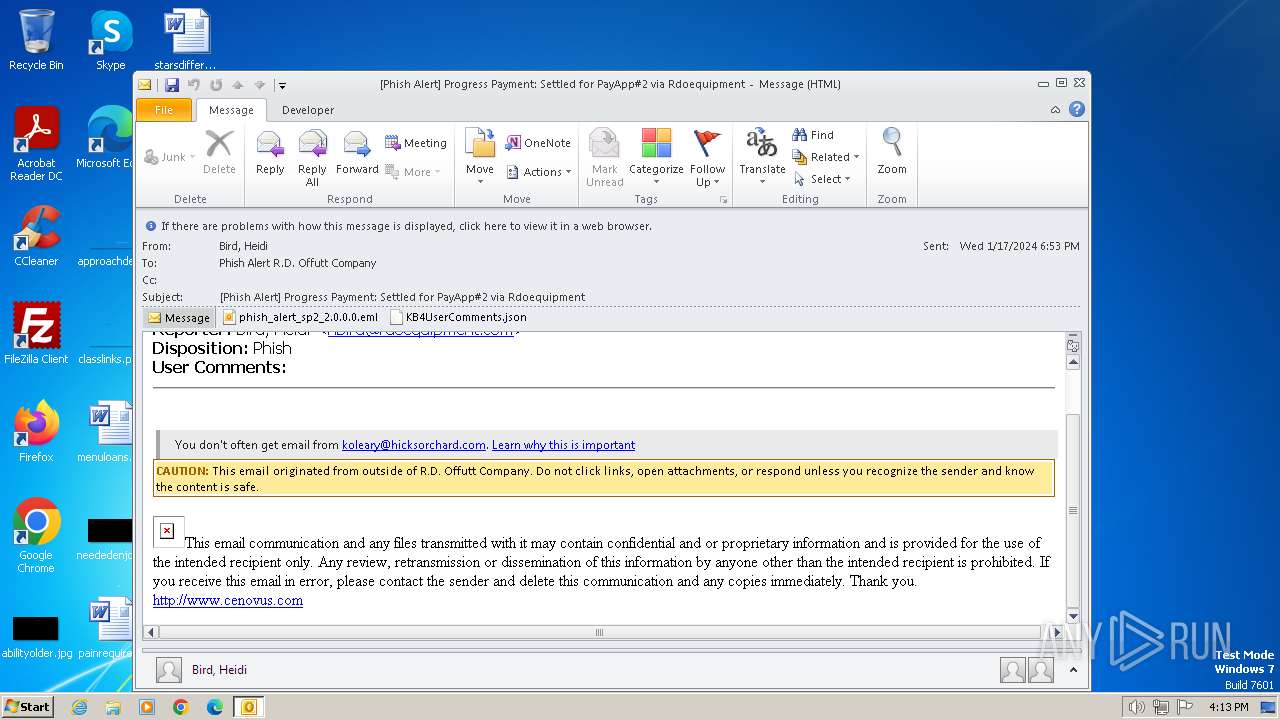Open Outlook Help question mark
Image resolution: width=1280 pixels, height=720 pixels.
tap(1077, 109)
